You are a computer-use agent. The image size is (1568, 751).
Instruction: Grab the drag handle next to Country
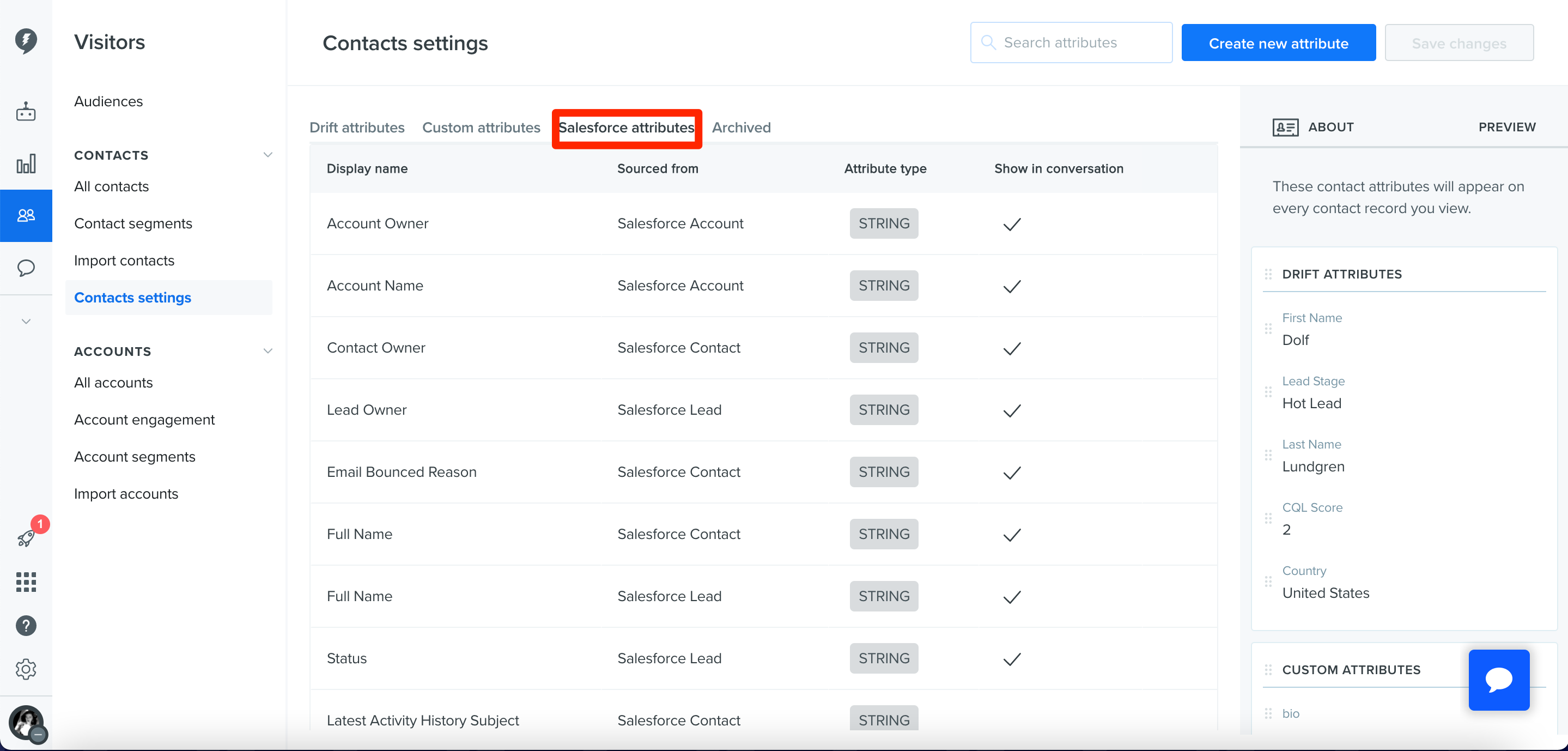coord(1268,582)
